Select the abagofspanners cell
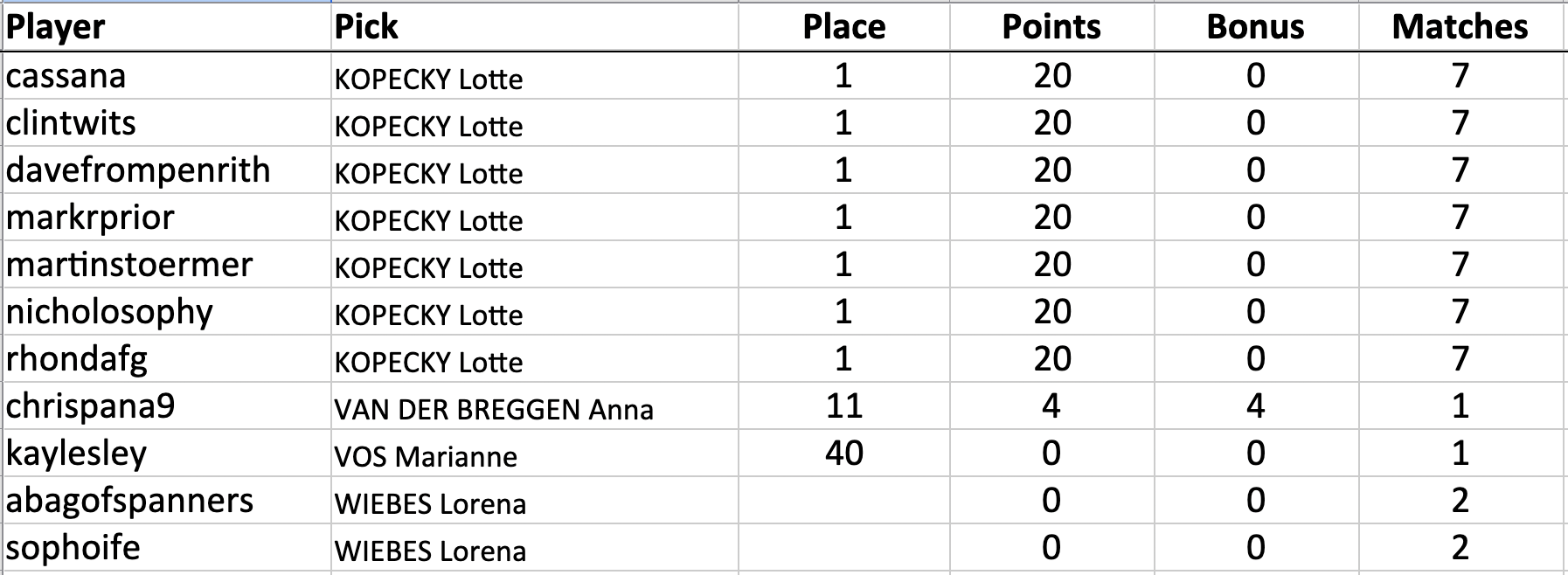Image resolution: width=1568 pixels, height=575 pixels. coord(166,501)
